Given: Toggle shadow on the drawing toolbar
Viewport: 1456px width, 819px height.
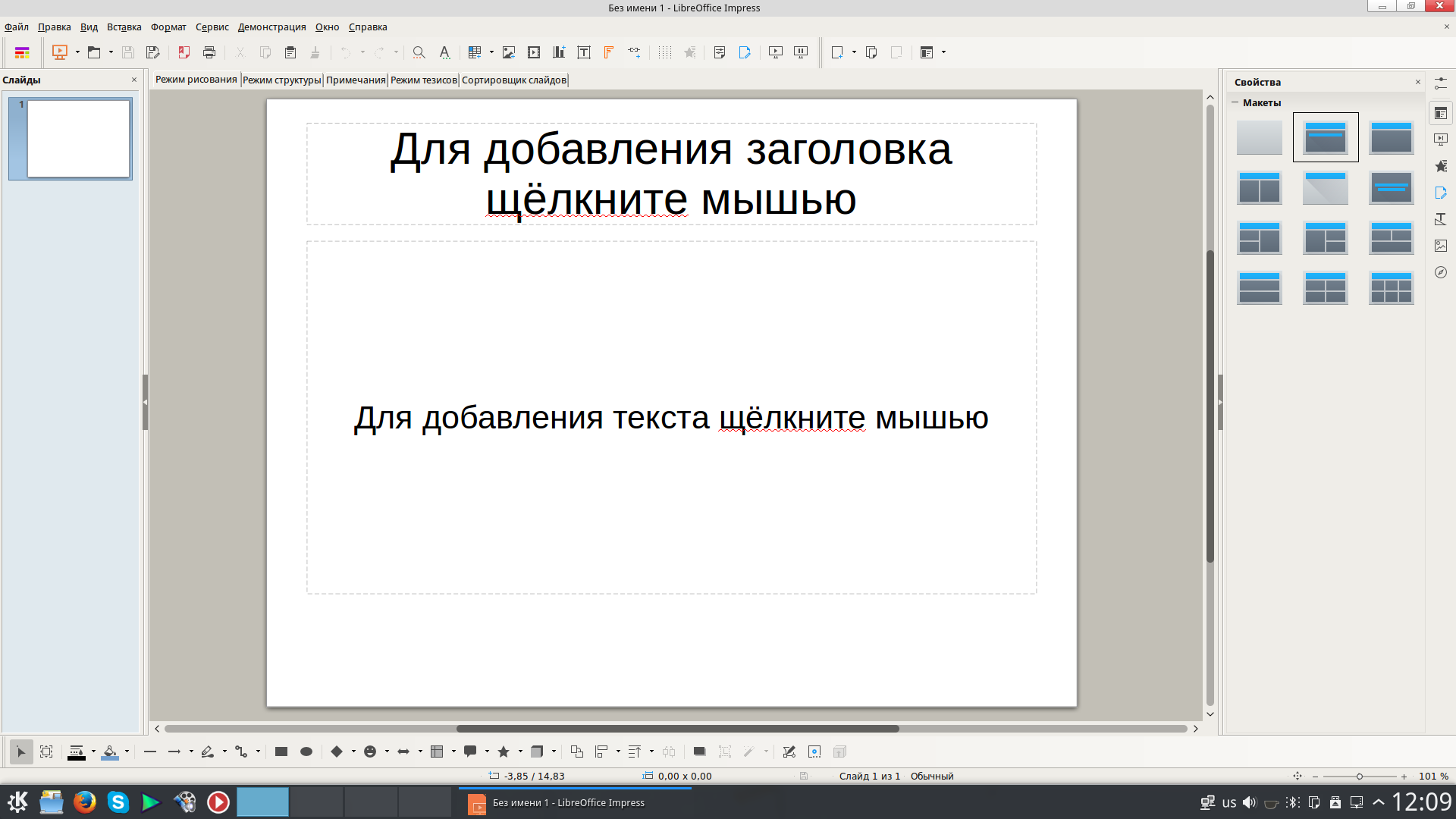Looking at the screenshot, I should point(699,752).
